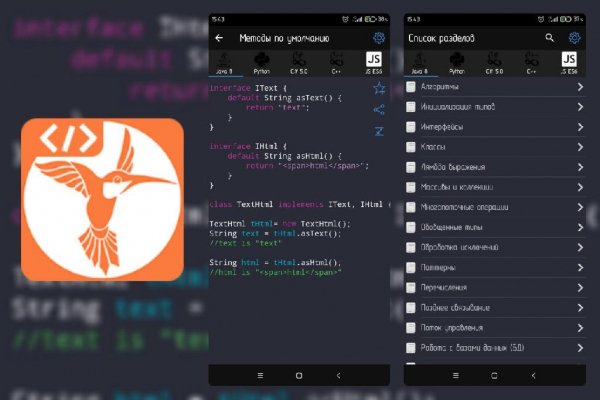Expand Поток управления chevron
Viewport: 600px width, 400px height.
point(580,328)
